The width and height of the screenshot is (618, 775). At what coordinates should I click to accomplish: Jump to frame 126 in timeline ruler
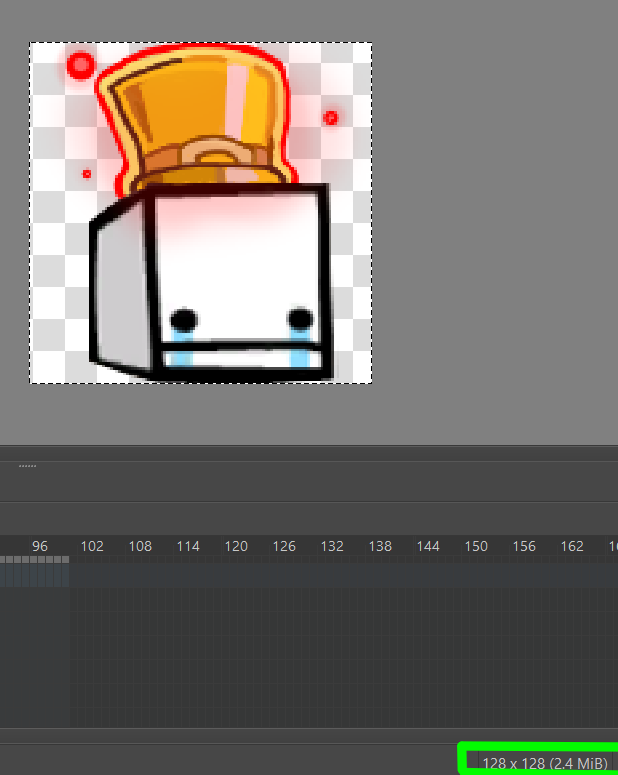coord(284,546)
